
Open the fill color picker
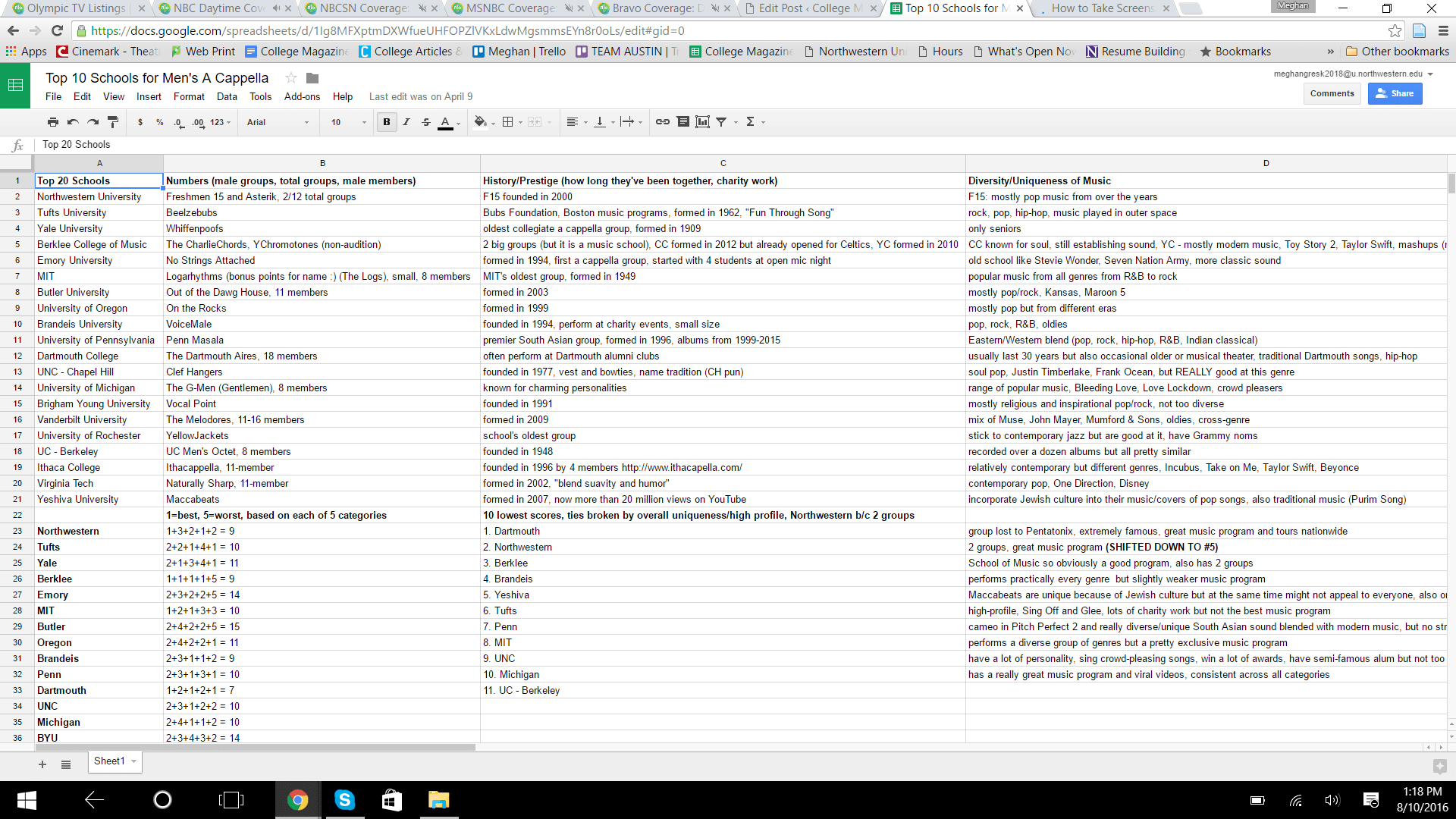[484, 122]
